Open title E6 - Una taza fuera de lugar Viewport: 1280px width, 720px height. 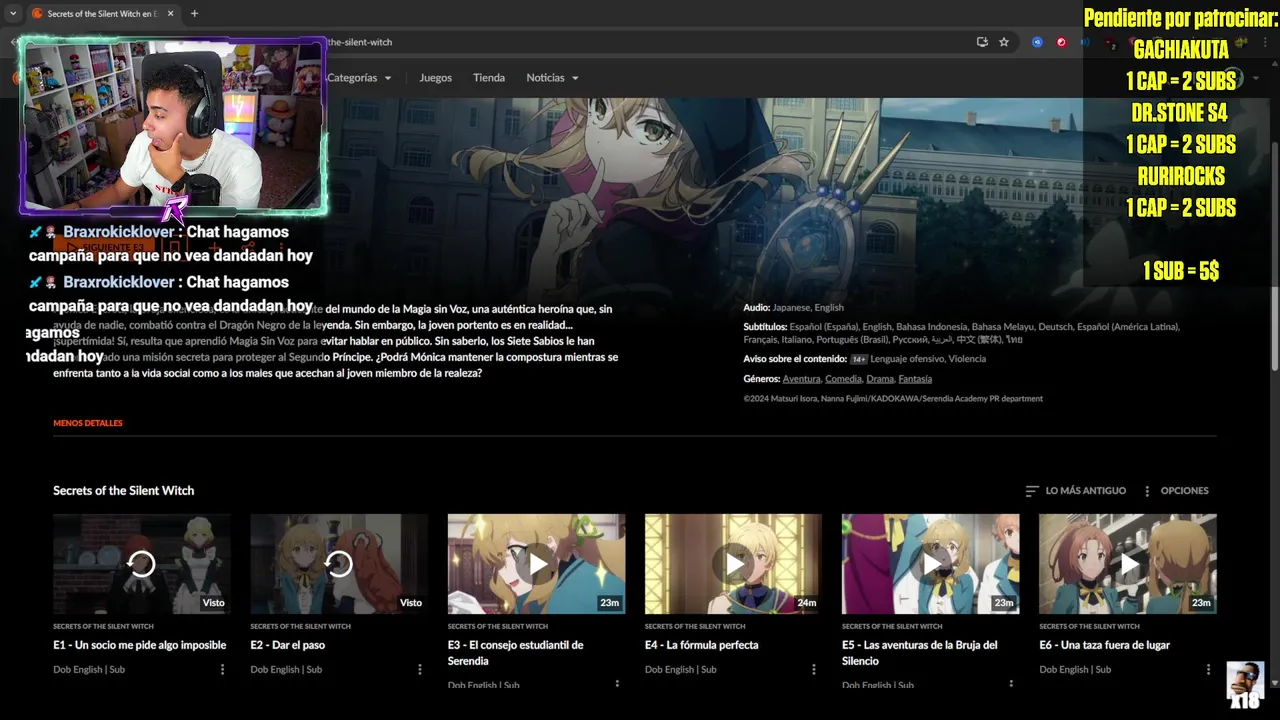(x=1105, y=645)
